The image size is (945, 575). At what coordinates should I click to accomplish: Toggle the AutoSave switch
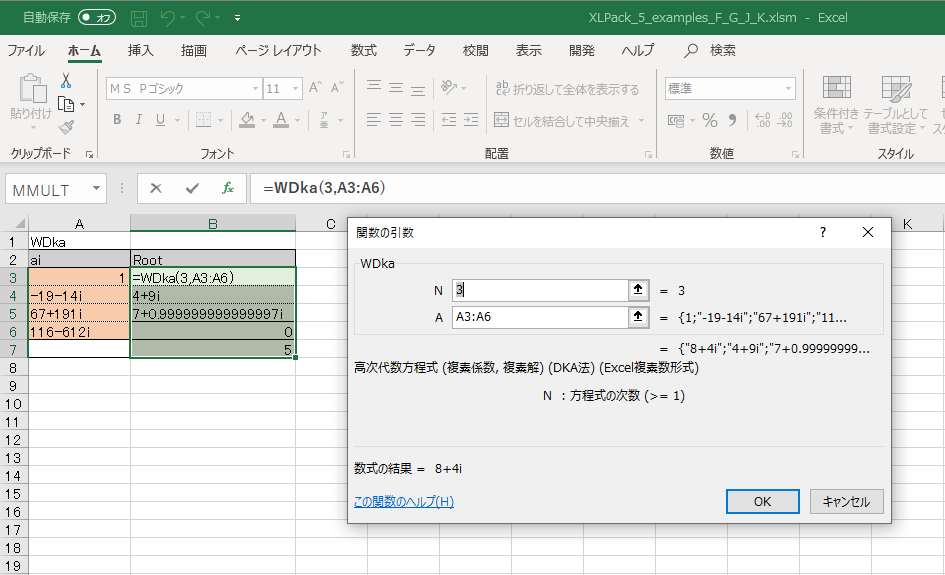pyautogui.click(x=97, y=17)
